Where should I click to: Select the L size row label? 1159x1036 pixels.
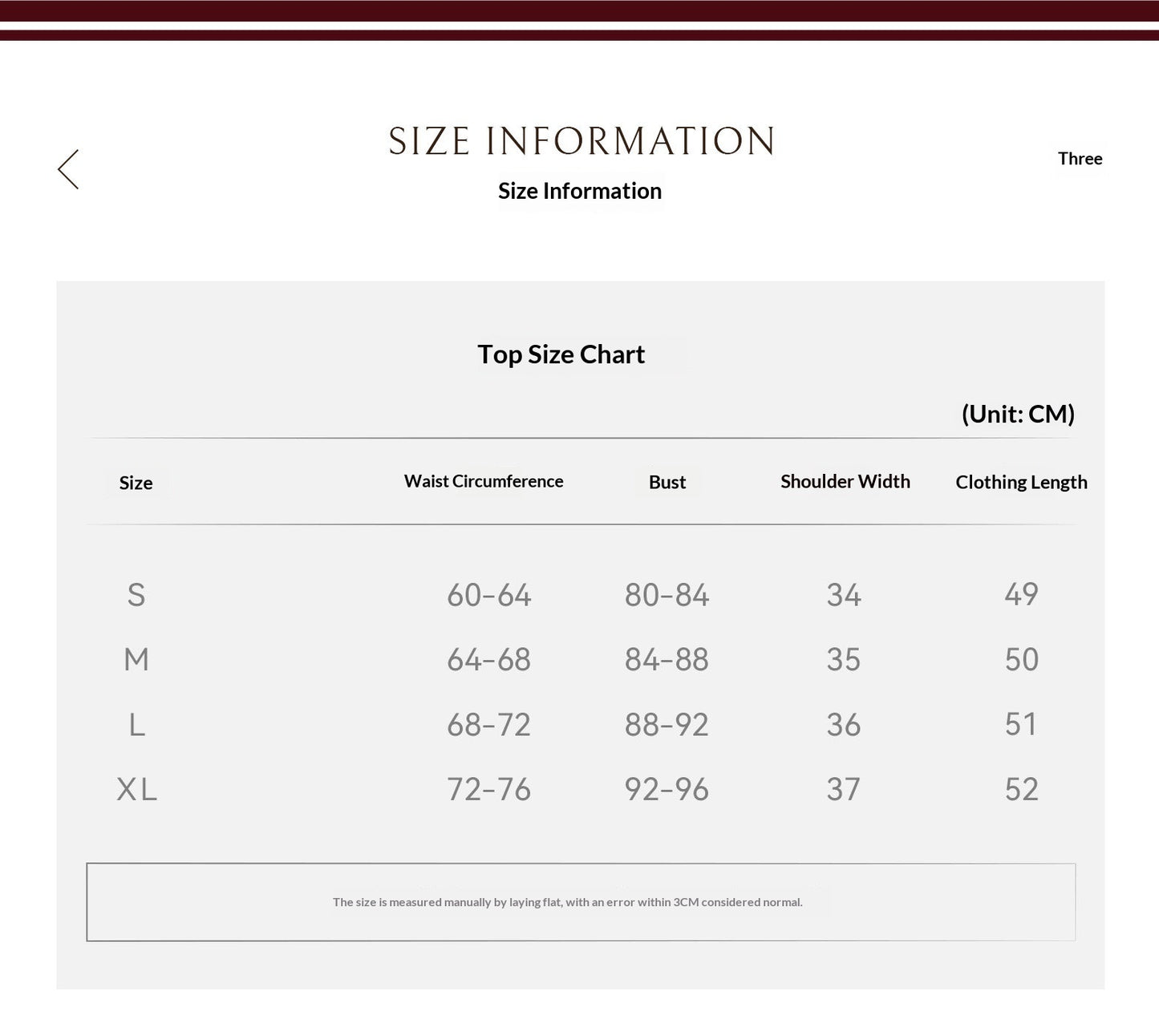pyautogui.click(x=137, y=725)
